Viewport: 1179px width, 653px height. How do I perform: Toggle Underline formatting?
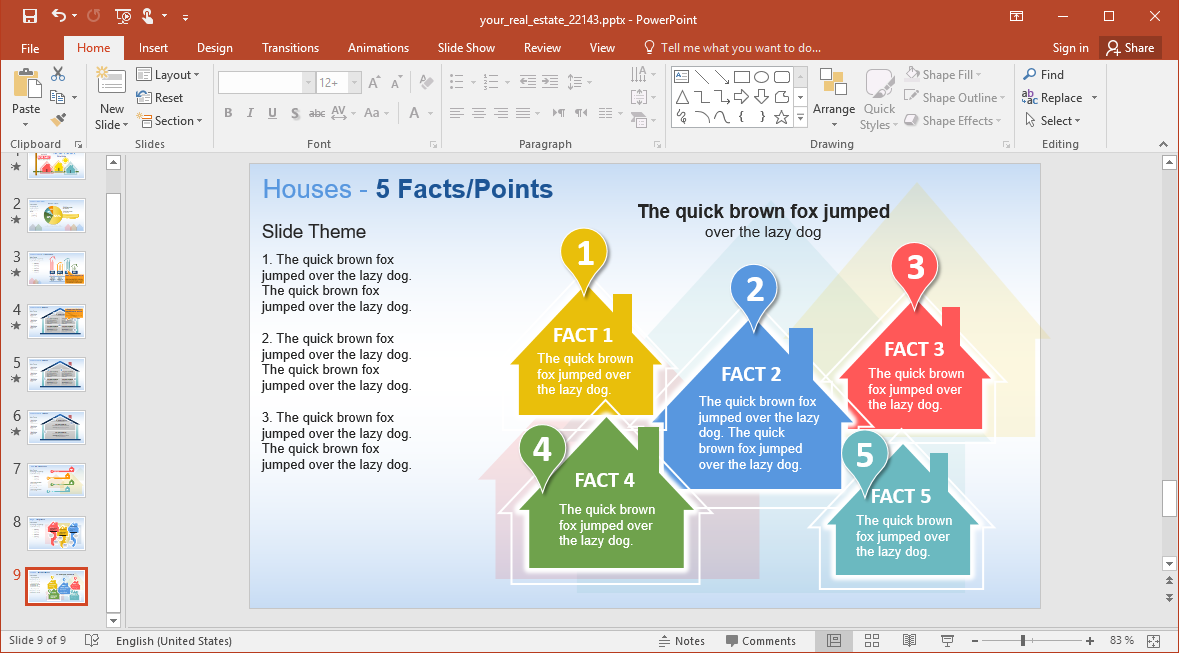[272, 113]
